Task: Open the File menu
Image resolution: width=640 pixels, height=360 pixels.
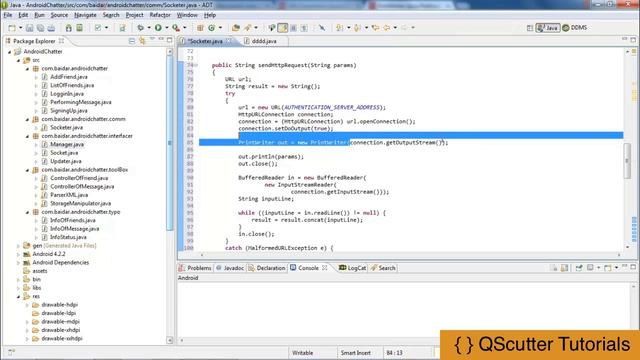Action: [8, 15]
